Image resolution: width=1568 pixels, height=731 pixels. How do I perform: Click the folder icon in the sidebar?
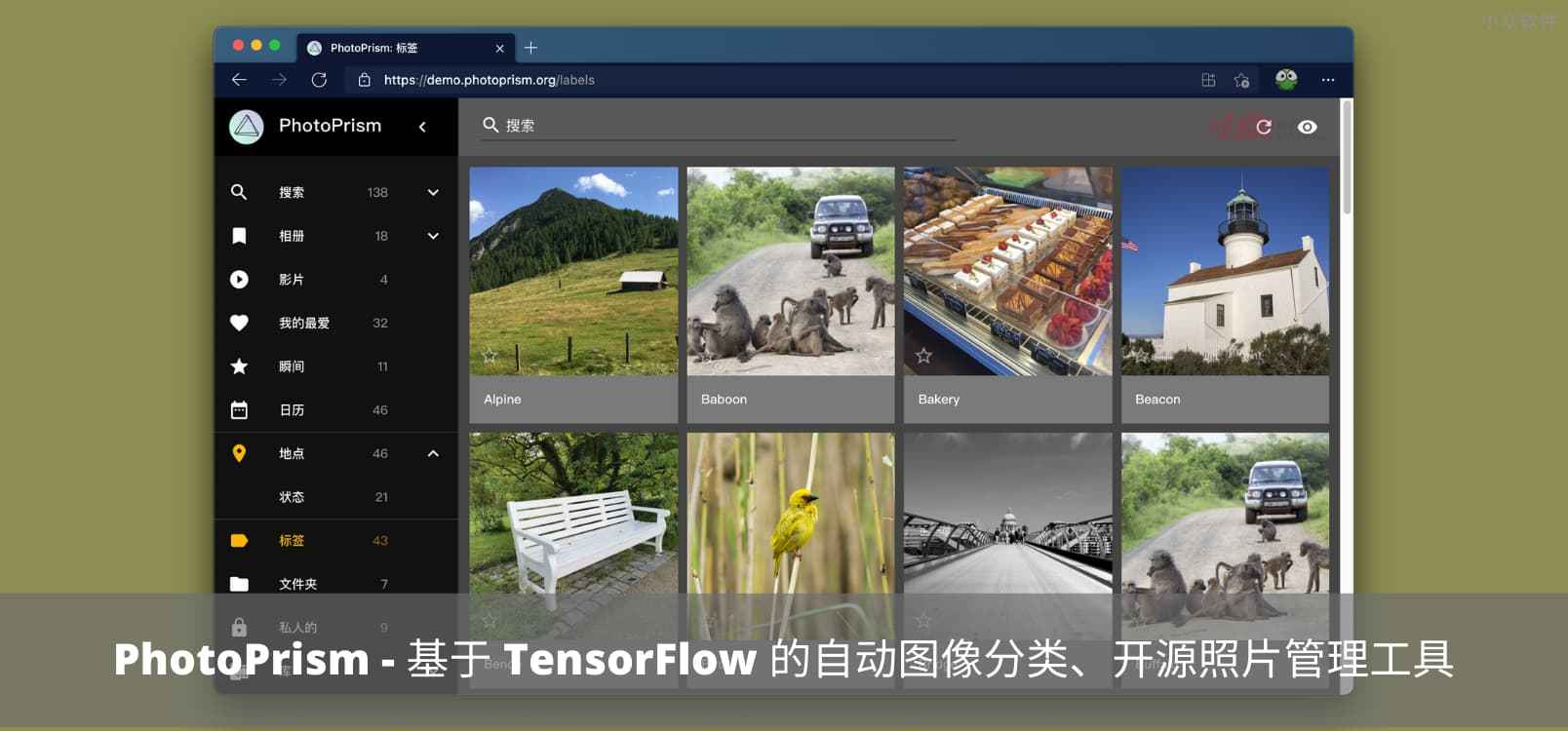(239, 584)
